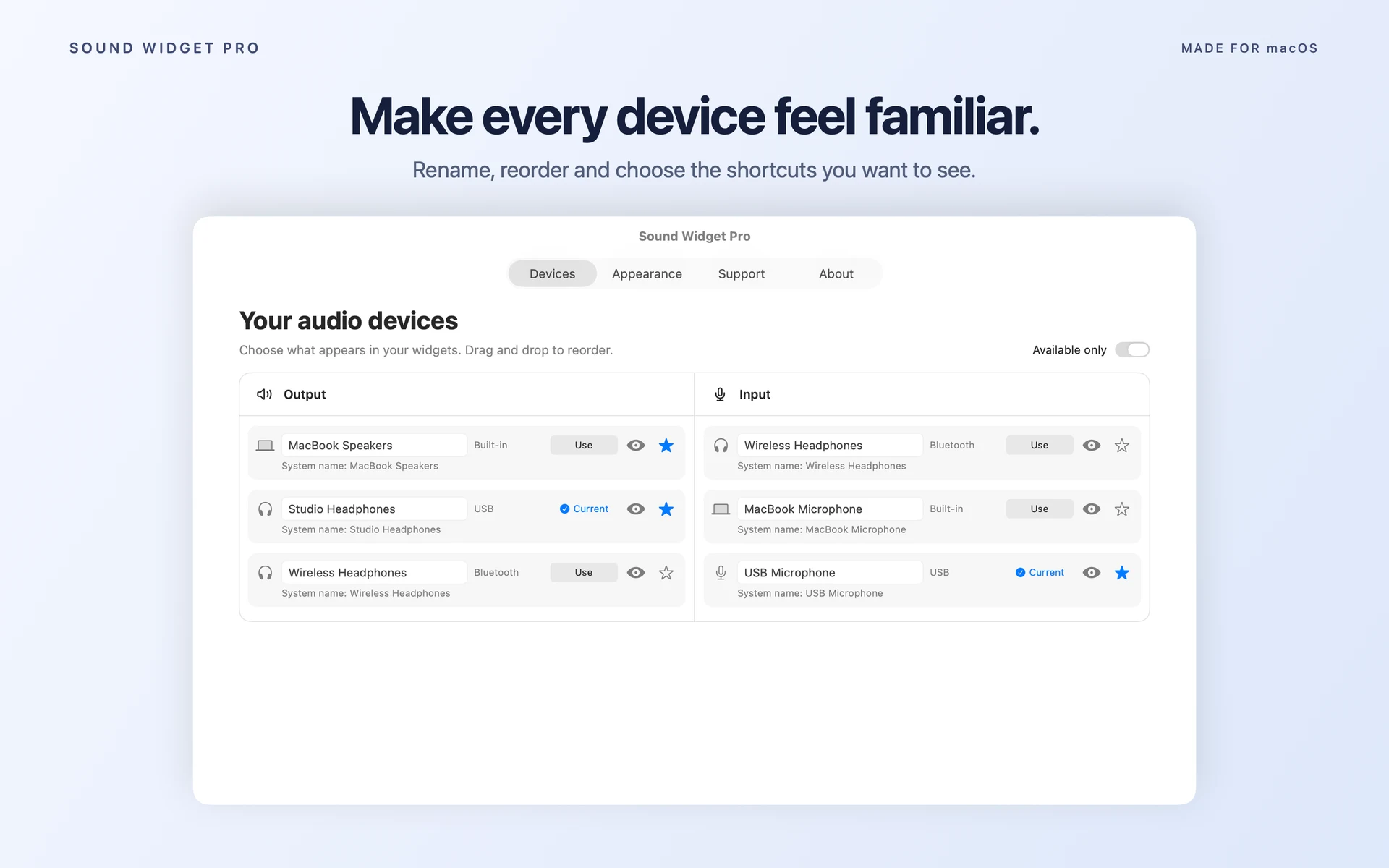Image resolution: width=1389 pixels, height=868 pixels.
Task: Unfavorite USB Microphone with the star
Action: coord(1122,573)
